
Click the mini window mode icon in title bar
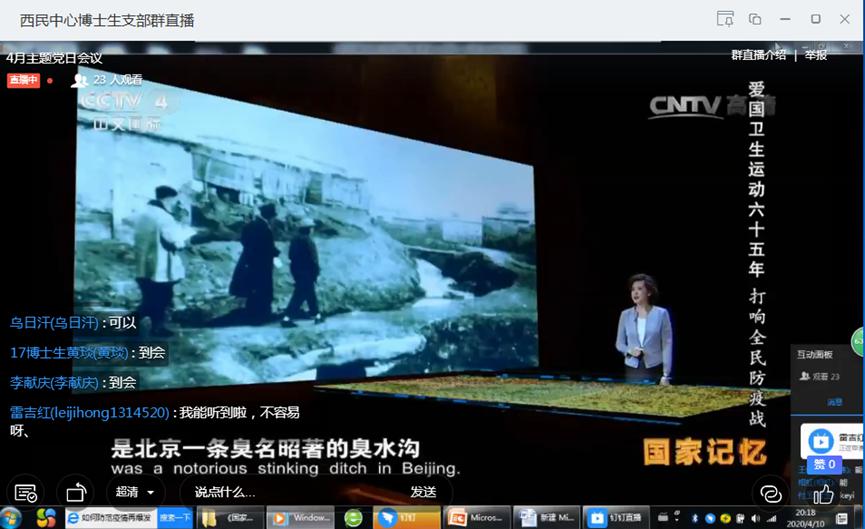[x=755, y=19]
